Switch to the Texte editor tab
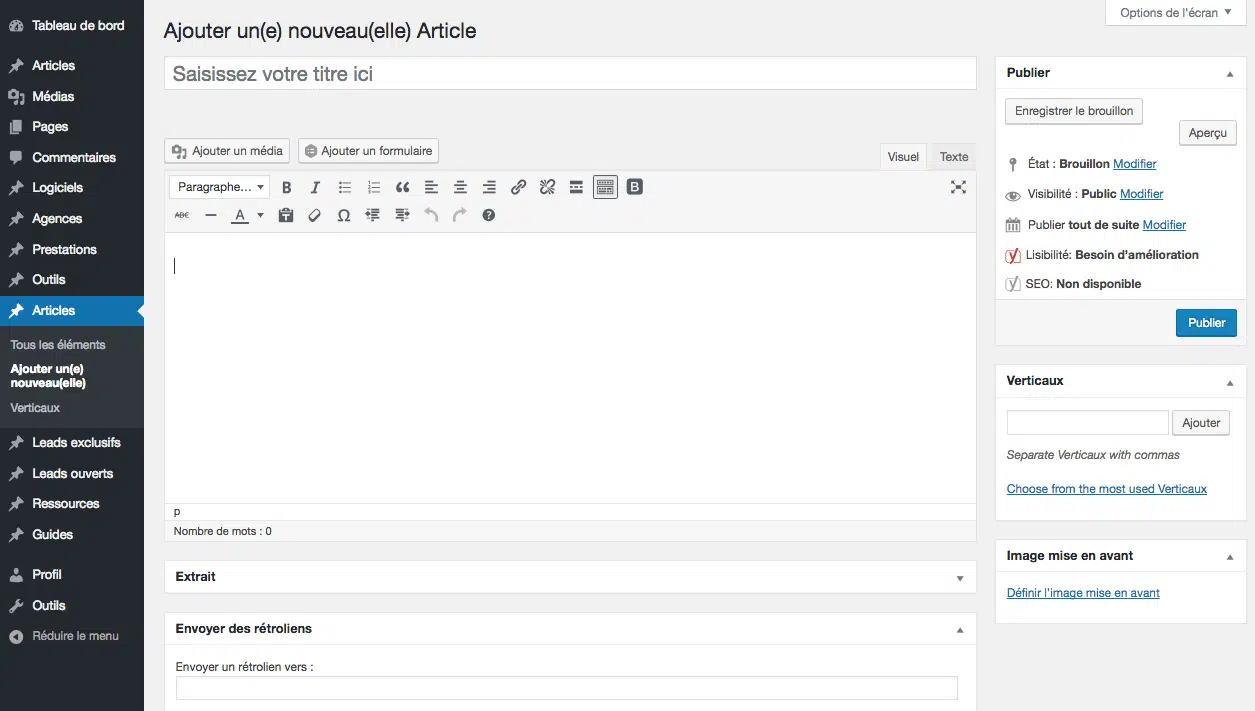Screen dimensions: 1255x711 click(953, 157)
